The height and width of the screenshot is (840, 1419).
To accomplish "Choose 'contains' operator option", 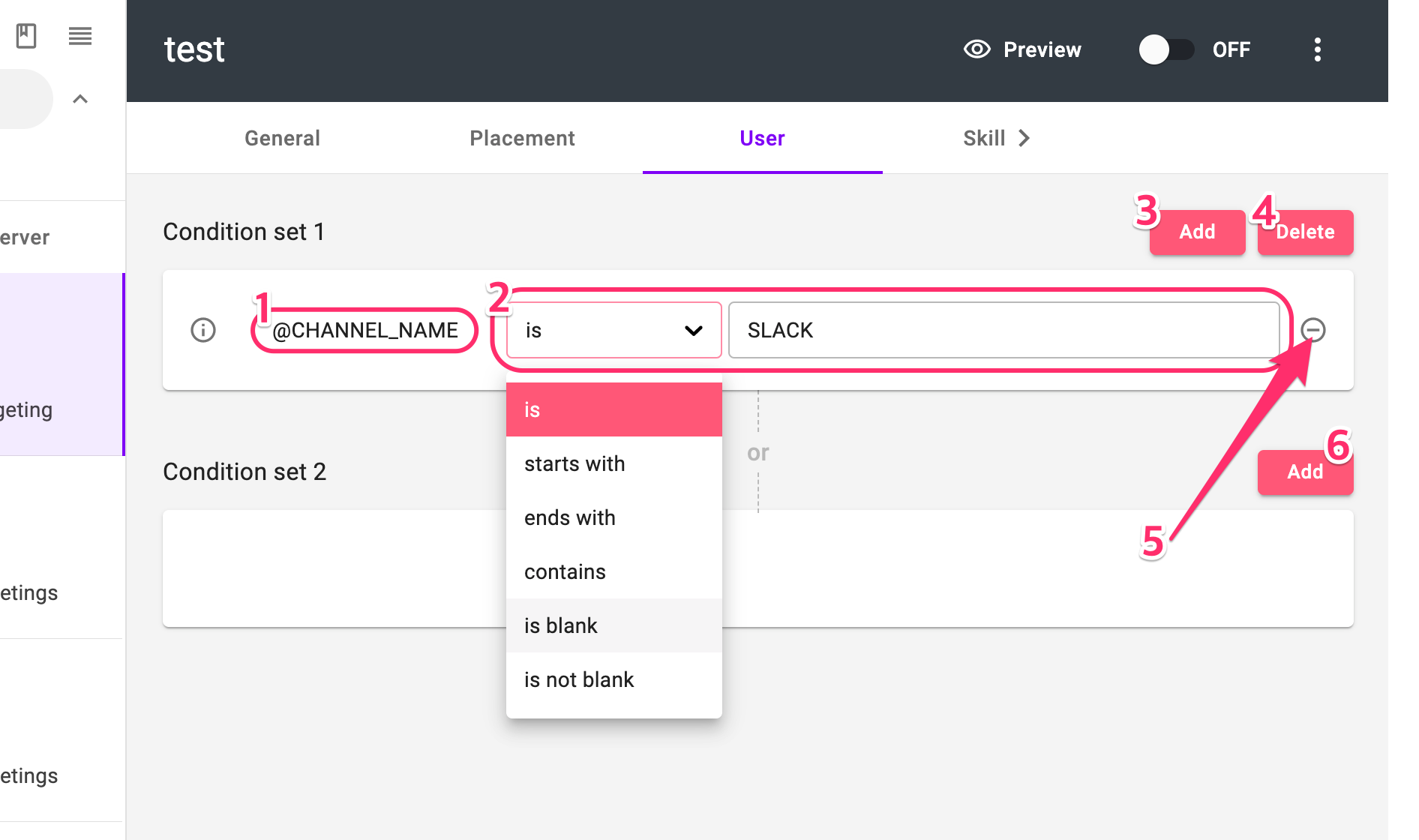I will (565, 571).
